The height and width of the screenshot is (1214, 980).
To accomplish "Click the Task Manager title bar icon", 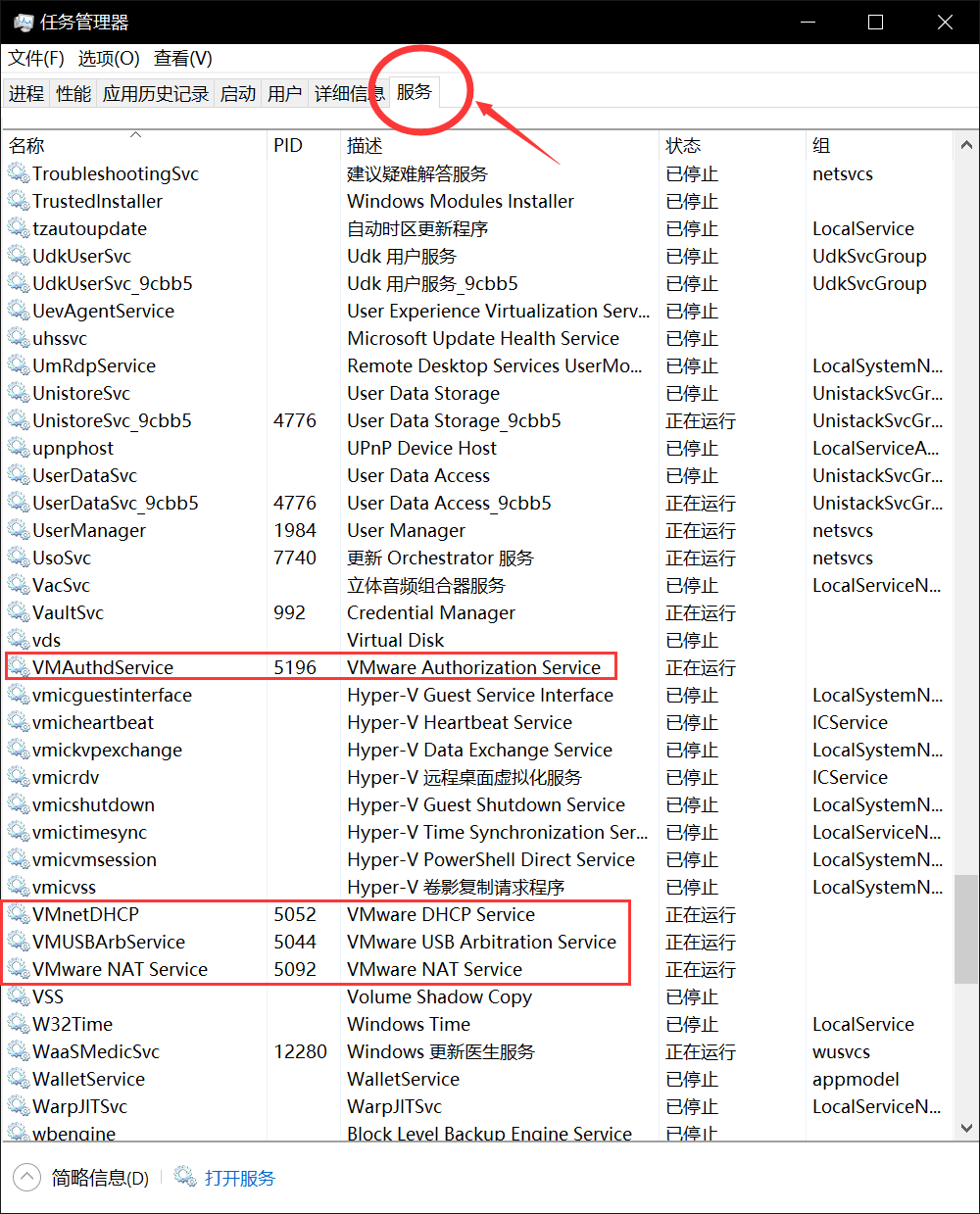I will tap(24, 22).
